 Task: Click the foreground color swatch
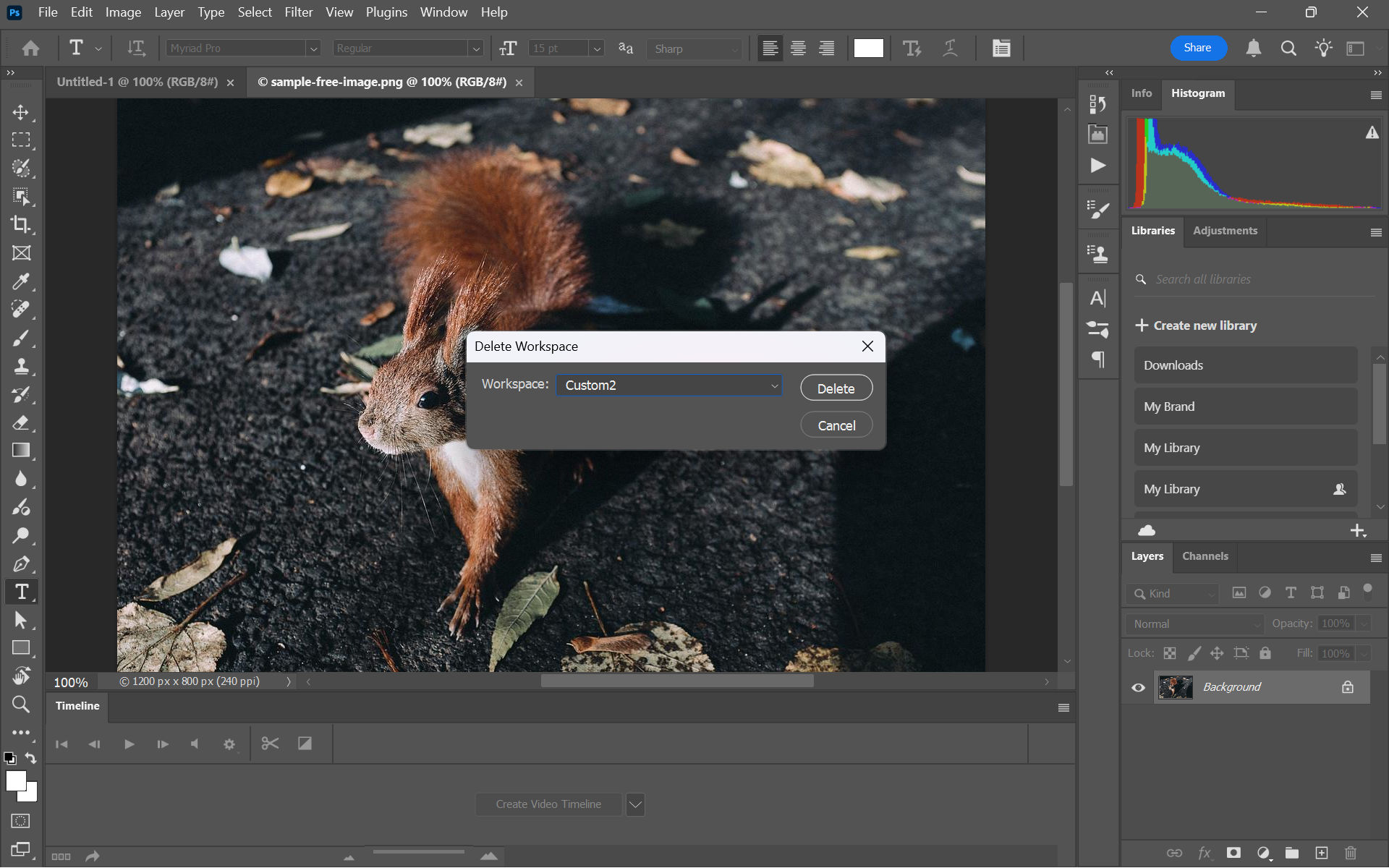coord(16,781)
